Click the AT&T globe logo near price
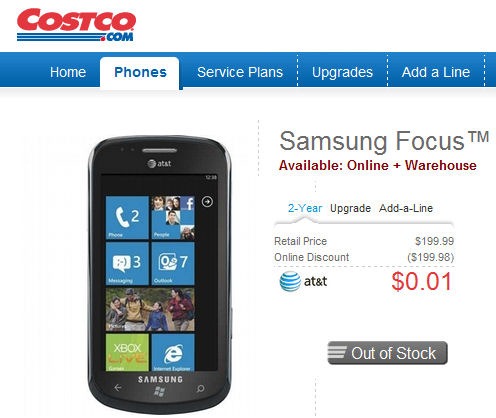 (x=290, y=282)
